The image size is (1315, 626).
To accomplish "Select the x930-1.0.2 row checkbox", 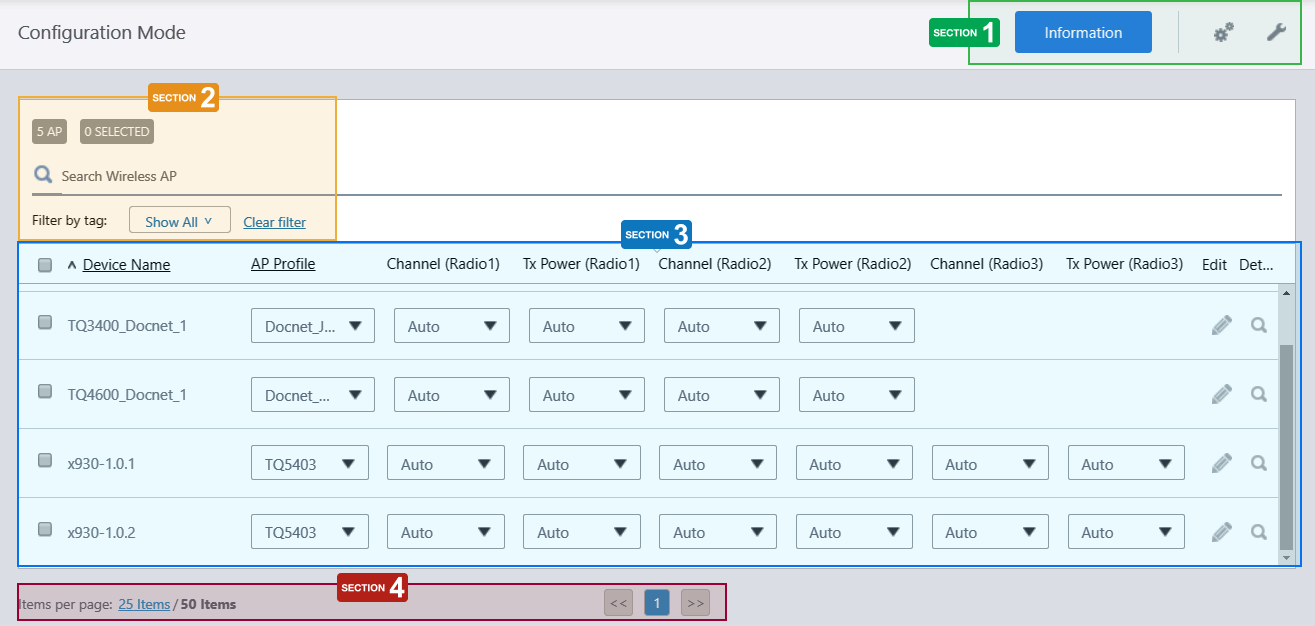I will (45, 529).
